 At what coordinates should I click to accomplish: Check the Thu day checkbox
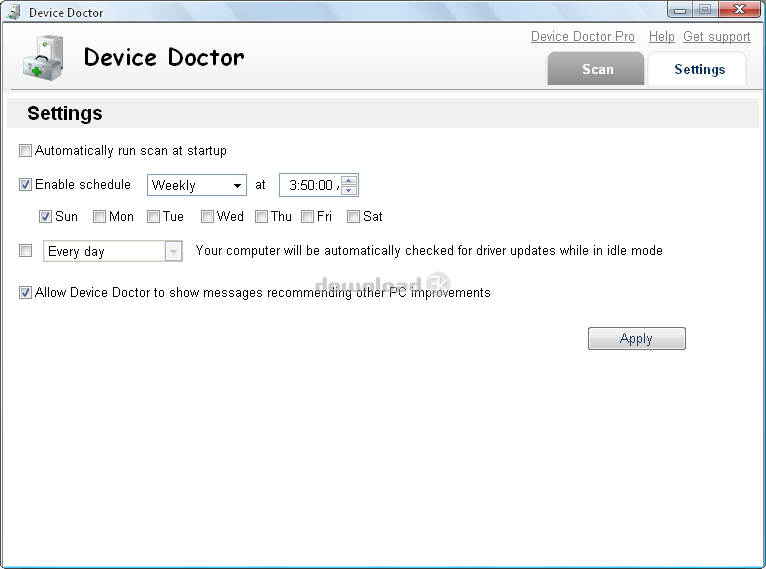(x=261, y=216)
